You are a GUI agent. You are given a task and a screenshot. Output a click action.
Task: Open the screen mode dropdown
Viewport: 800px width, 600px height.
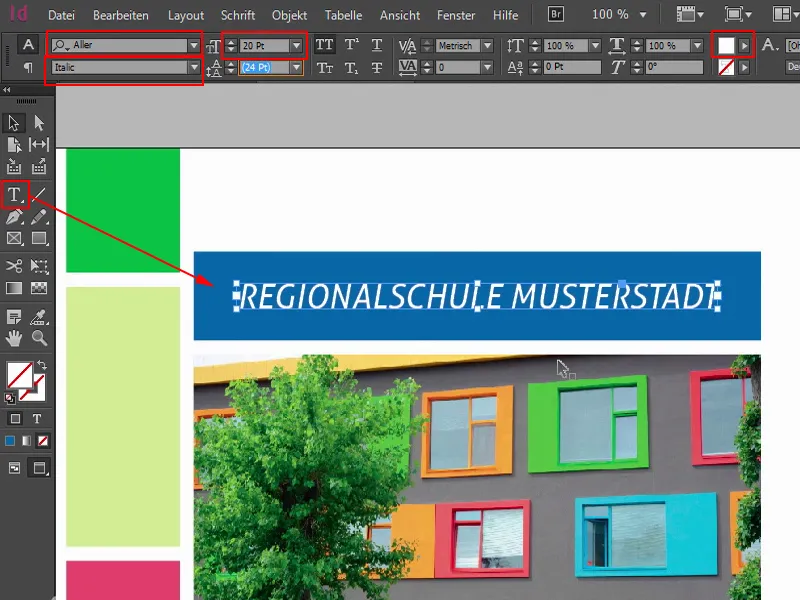pyautogui.click(x=737, y=14)
